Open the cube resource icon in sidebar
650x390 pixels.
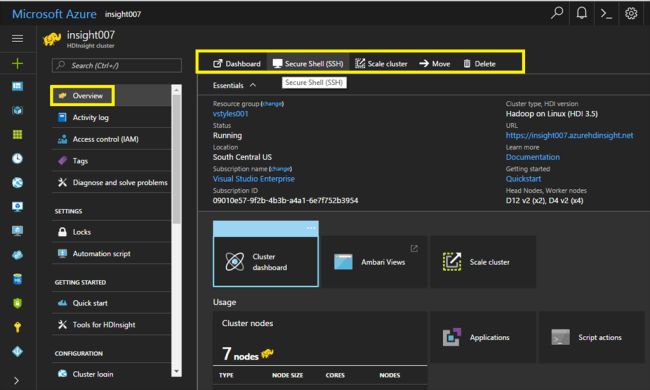coord(17,110)
